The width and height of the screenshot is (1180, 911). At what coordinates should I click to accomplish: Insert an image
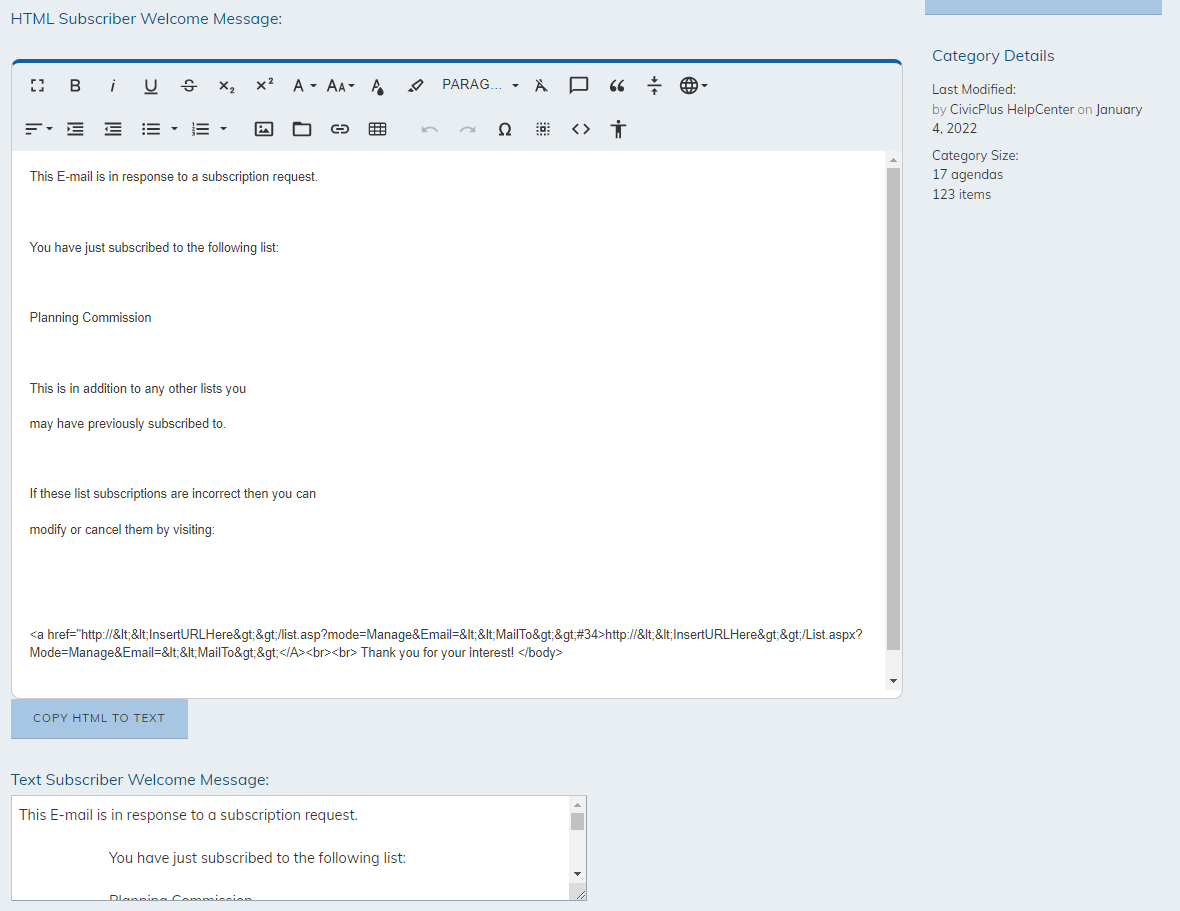[264, 129]
